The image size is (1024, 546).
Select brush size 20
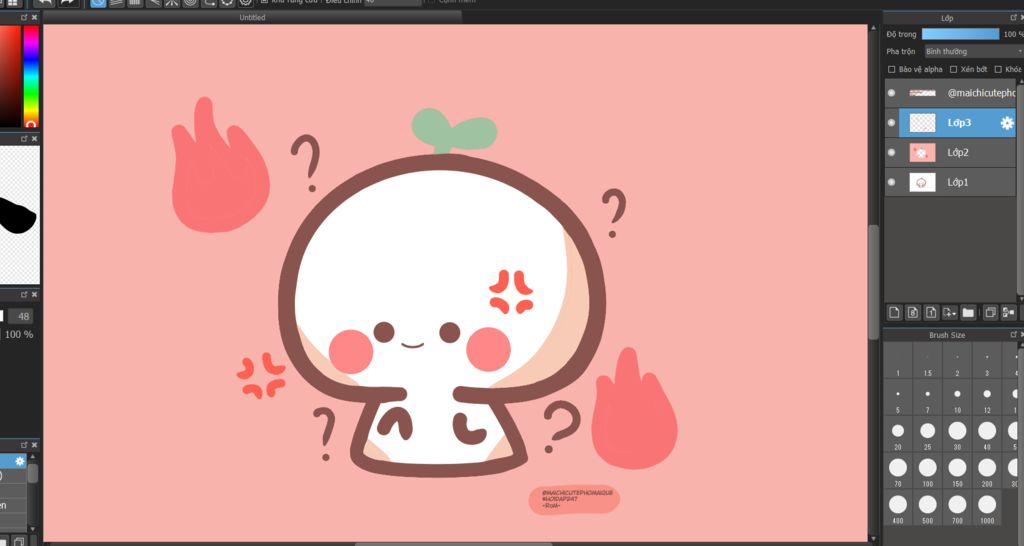[x=898, y=434]
